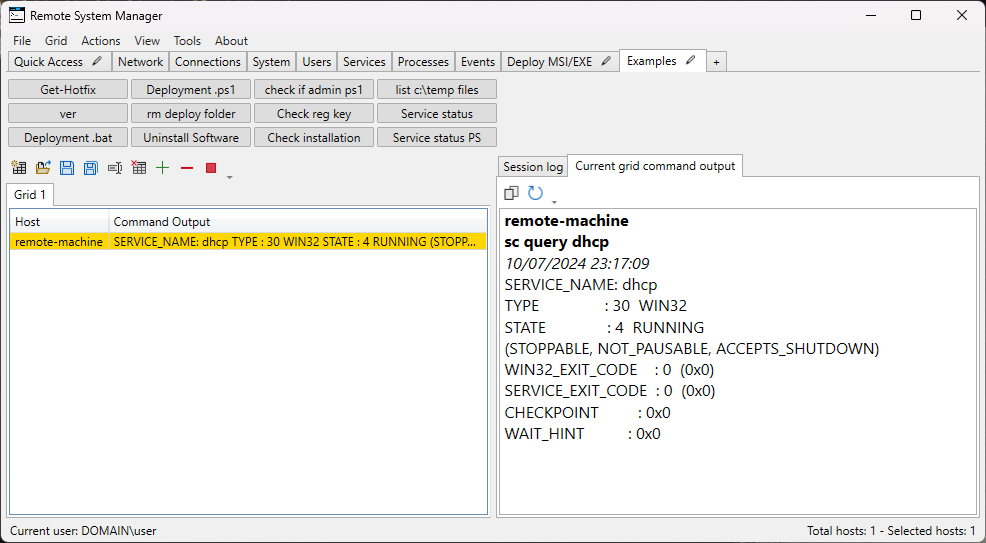Screen dimensions: 986x543
Task: Refresh output with the blue circular arrow
Action: tap(535, 193)
